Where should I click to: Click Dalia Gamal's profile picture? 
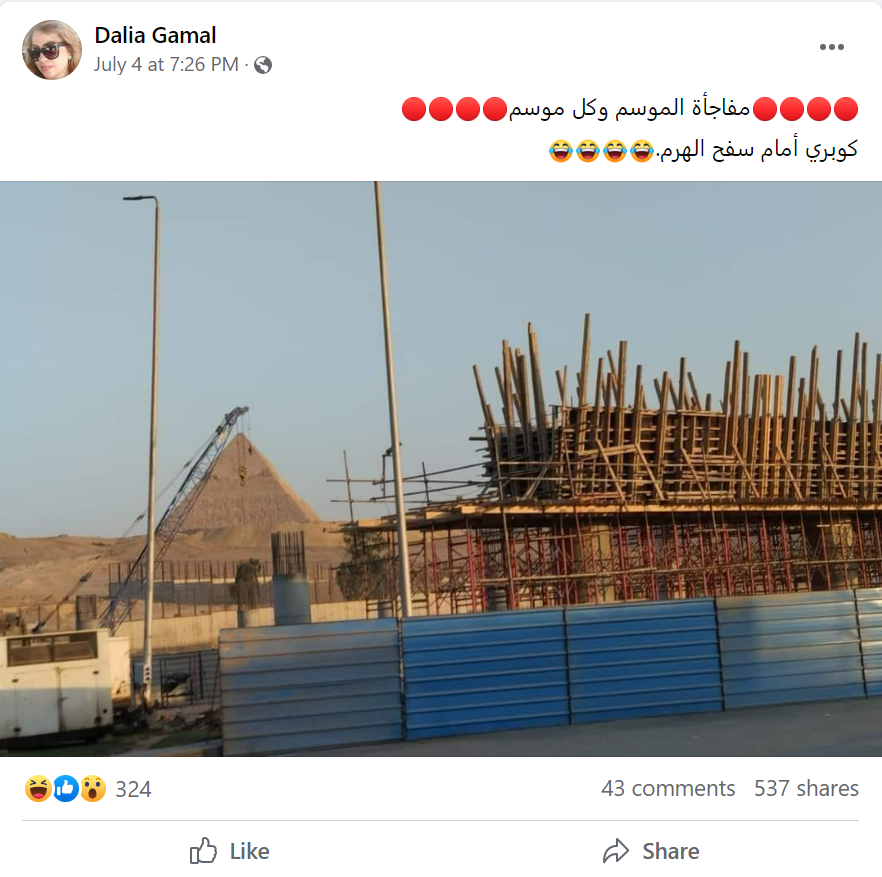click(x=52, y=50)
